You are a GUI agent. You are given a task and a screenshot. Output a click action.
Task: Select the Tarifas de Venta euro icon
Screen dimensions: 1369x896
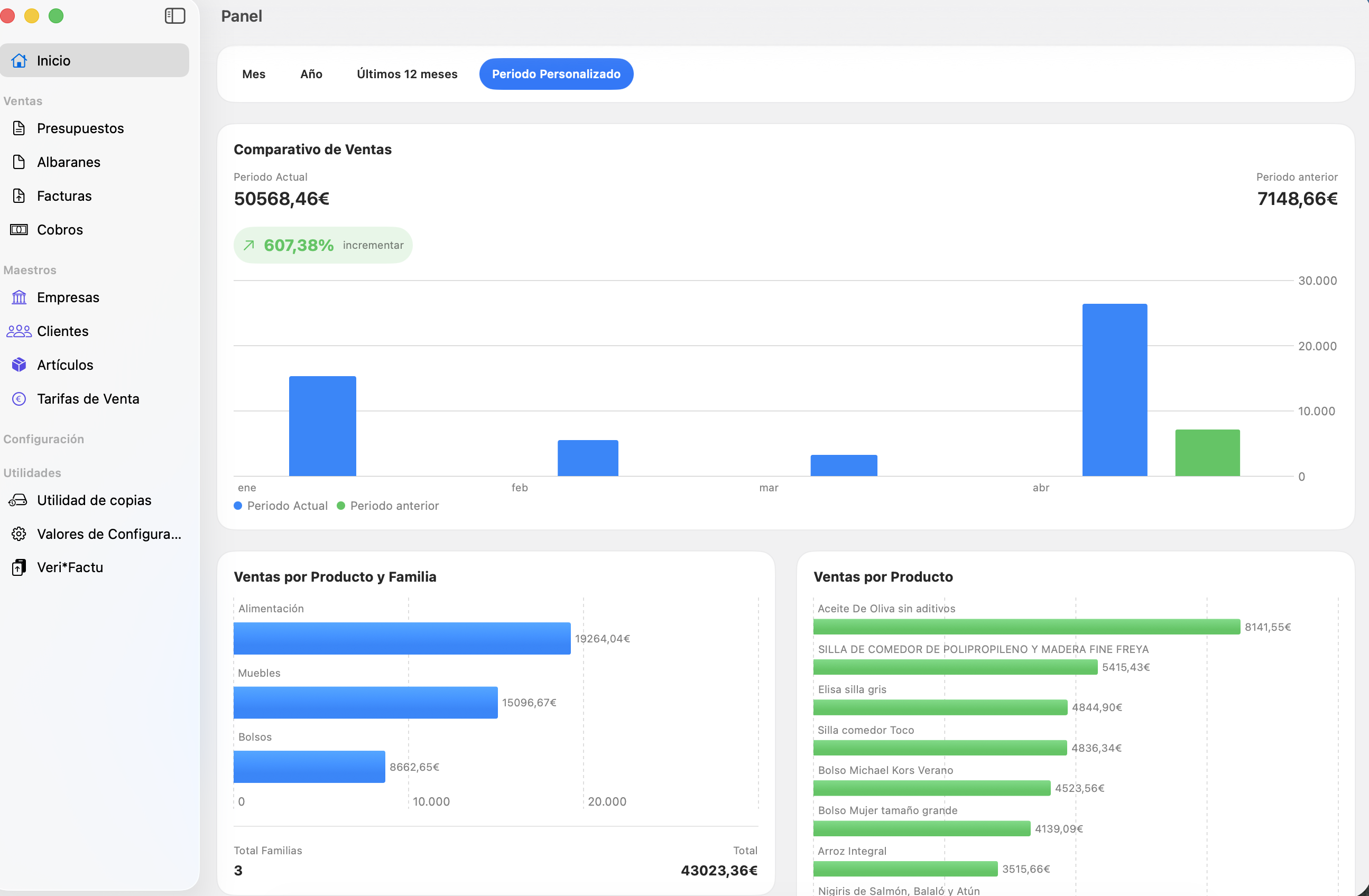(x=19, y=399)
